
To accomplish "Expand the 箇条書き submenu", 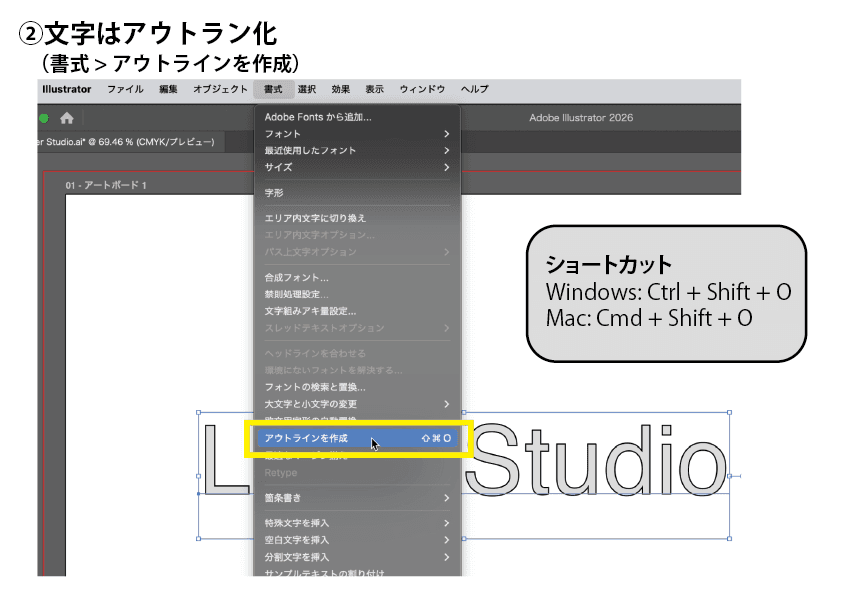I will [357, 498].
